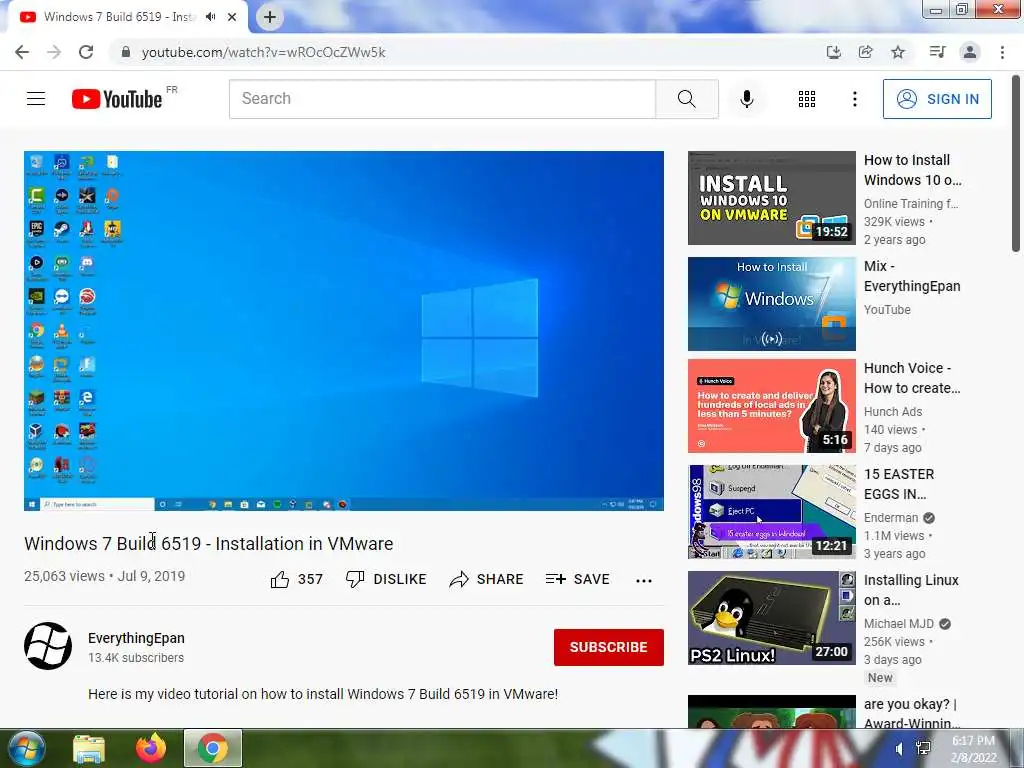This screenshot has width=1024, height=768.
Task: Click the system tray volume icon
Action: point(900,748)
